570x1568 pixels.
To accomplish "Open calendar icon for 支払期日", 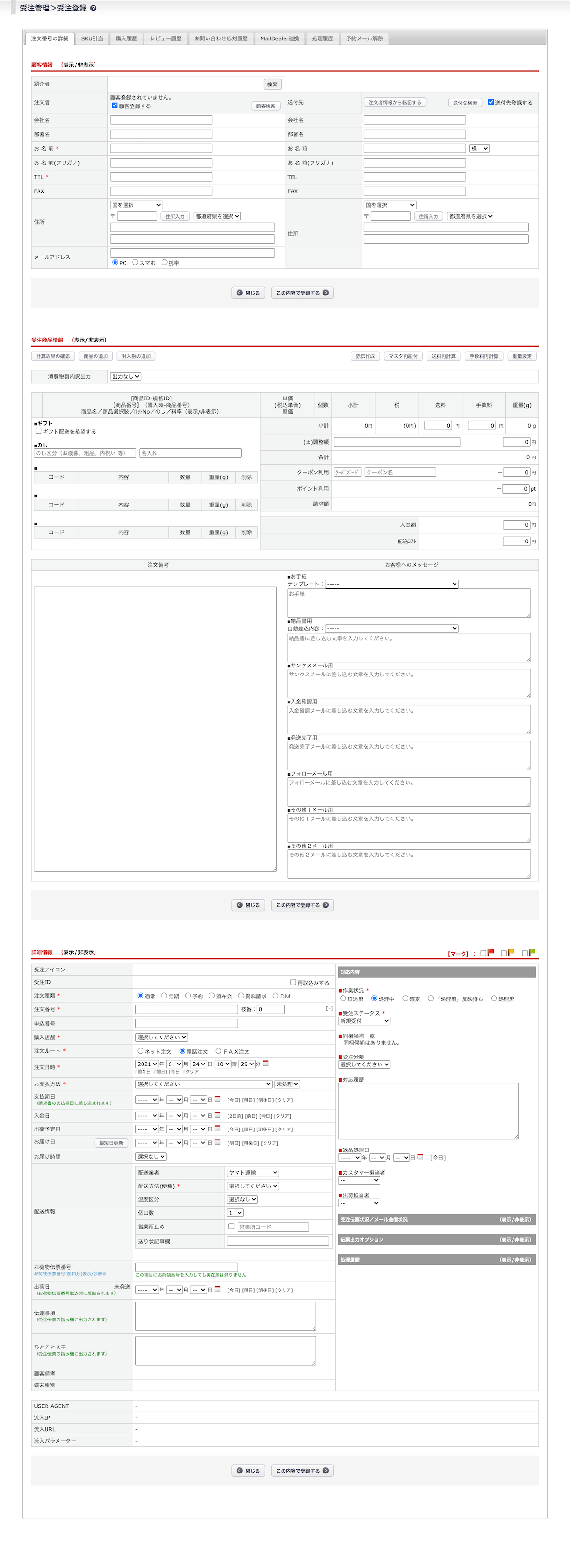I will (218, 1099).
